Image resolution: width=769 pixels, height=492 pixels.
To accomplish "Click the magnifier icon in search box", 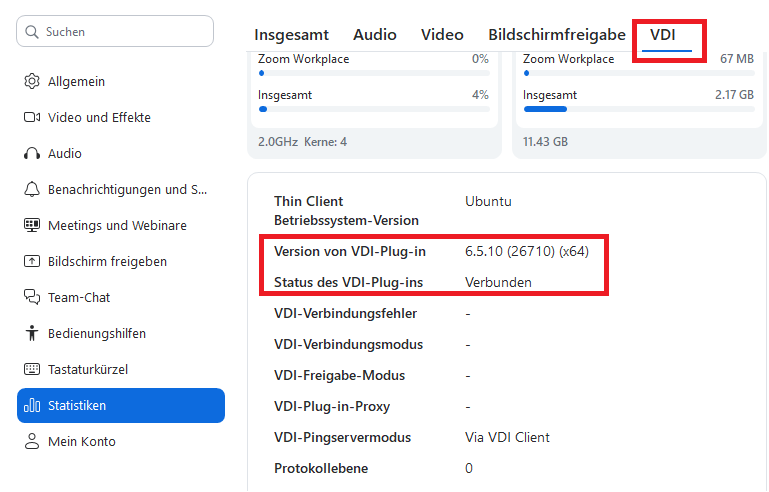I will coord(34,32).
